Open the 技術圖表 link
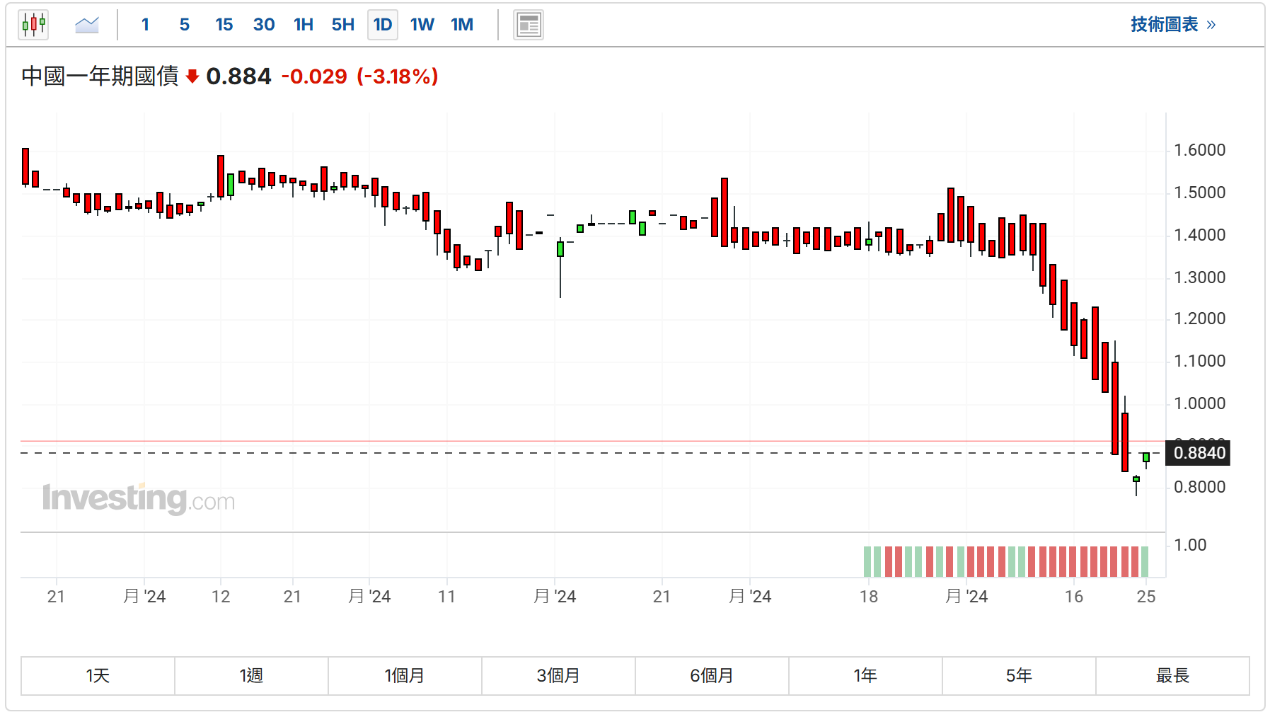The width and height of the screenshot is (1270, 717). pos(1173,24)
